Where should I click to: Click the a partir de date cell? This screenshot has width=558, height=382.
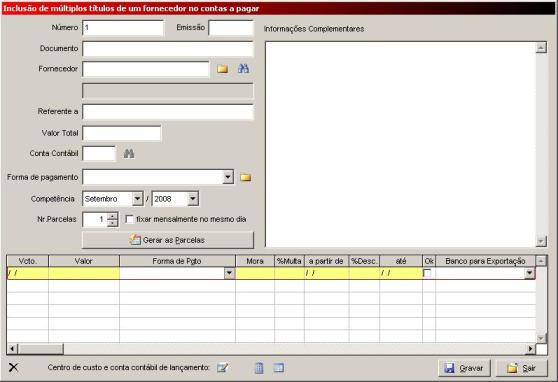(x=326, y=273)
